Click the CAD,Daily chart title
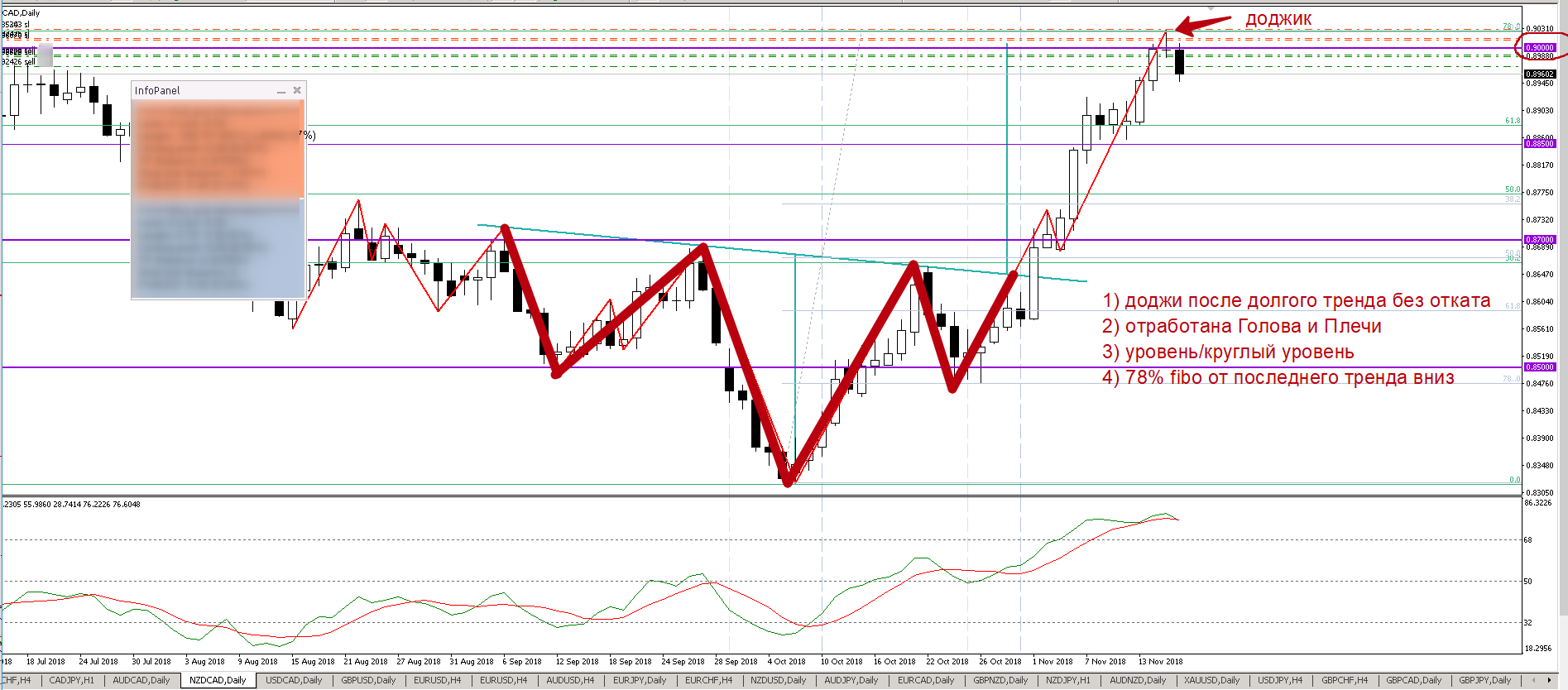 (21, 12)
